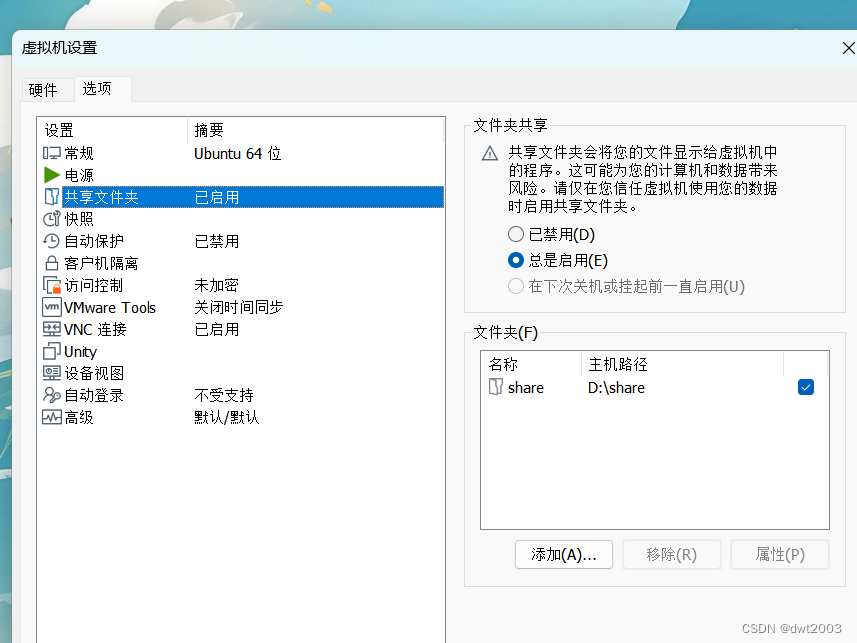The height and width of the screenshot is (643, 857).
Task: Select the VMware Tools row label
Action: click(x=110, y=307)
